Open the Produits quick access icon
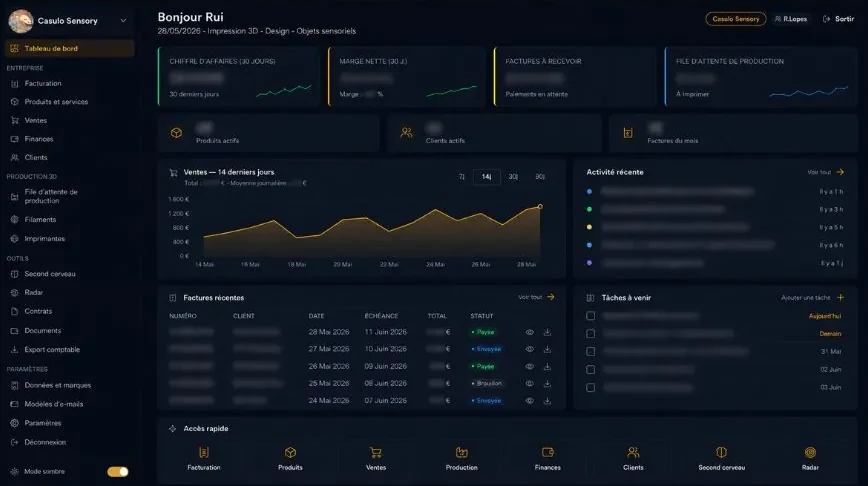The height and width of the screenshot is (486, 868). (x=290, y=453)
